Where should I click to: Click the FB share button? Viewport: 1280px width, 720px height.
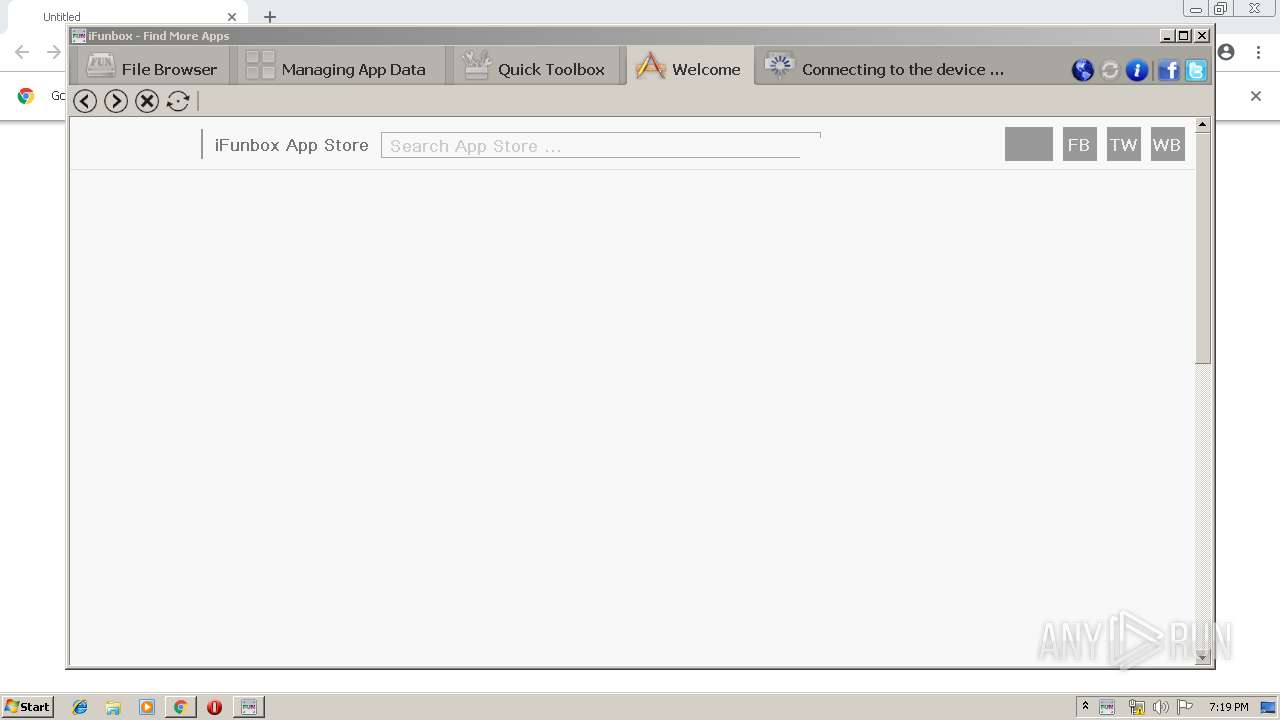pyautogui.click(x=1079, y=144)
